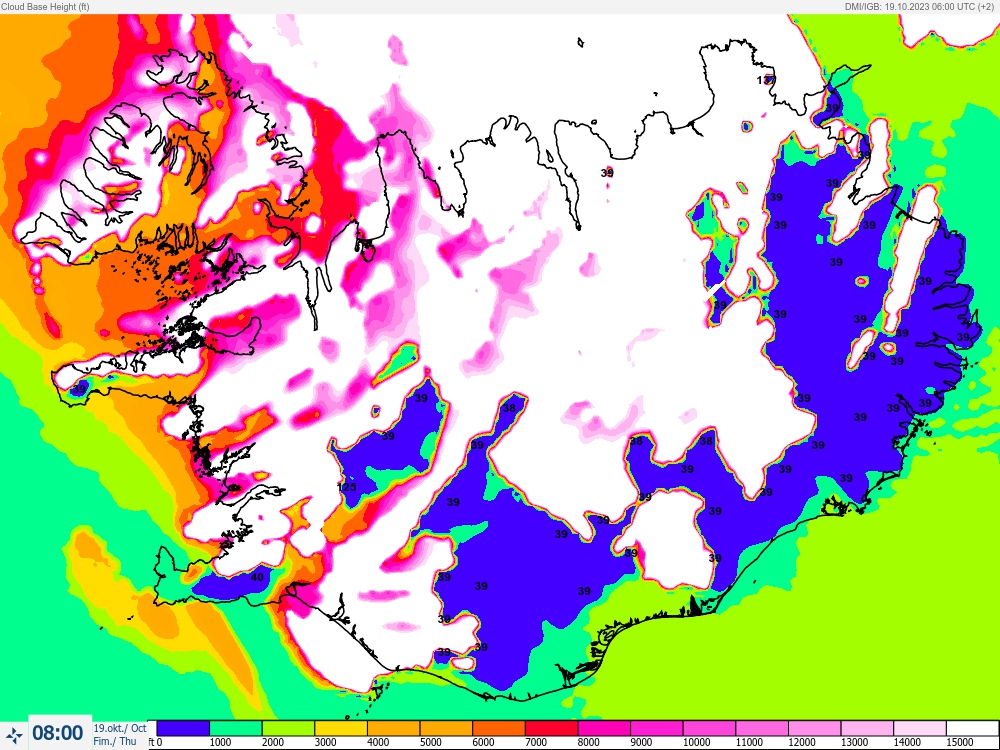
Task: Click the 125 value on the map
Action: click(346, 487)
